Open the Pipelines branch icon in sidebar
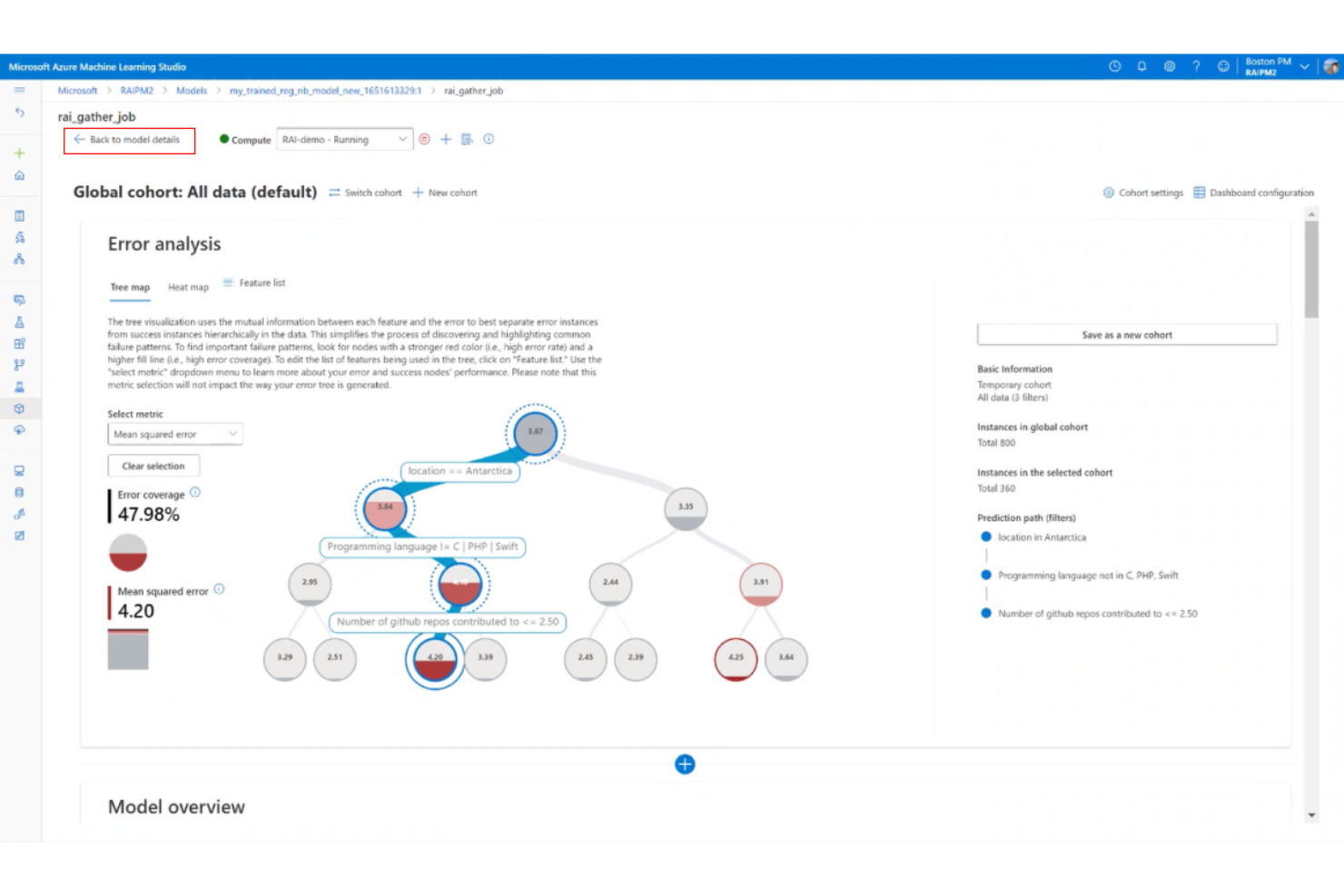This screenshot has height=896, width=1344. click(19, 365)
